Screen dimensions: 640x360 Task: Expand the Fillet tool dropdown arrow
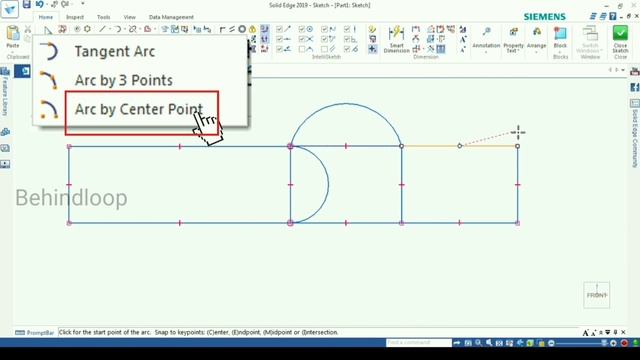click(x=154, y=29)
